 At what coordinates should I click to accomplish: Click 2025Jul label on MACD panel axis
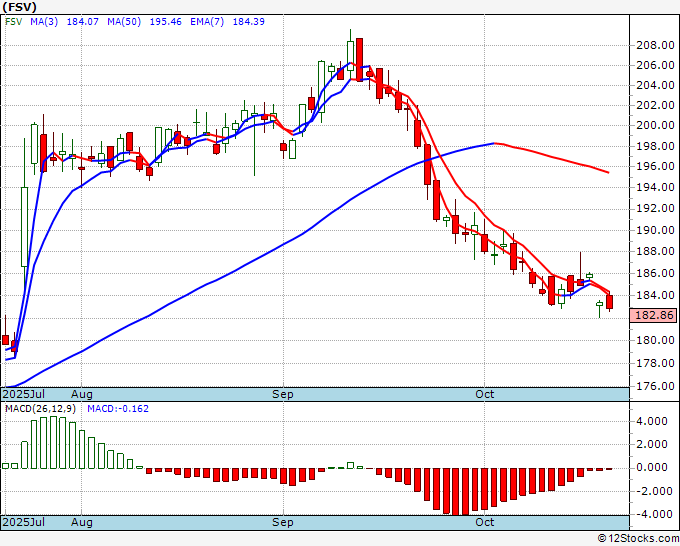click(26, 522)
